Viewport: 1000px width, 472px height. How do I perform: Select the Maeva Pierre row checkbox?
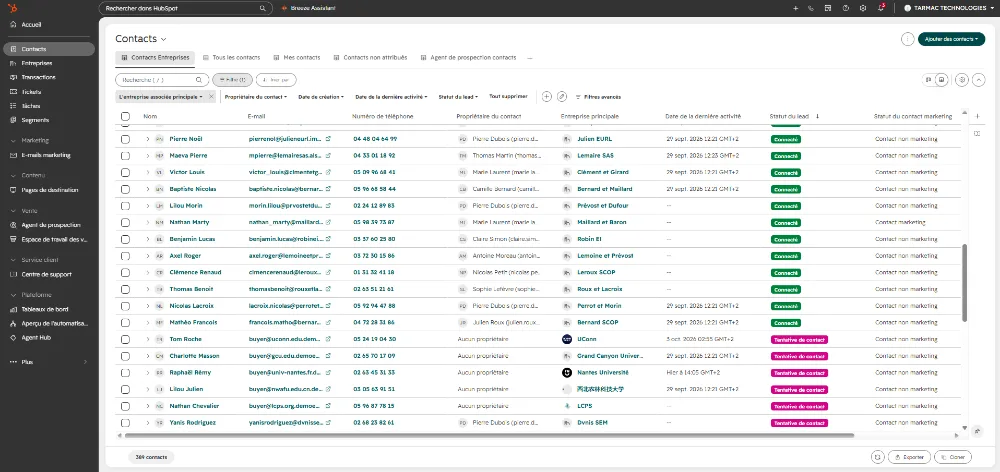tap(126, 156)
